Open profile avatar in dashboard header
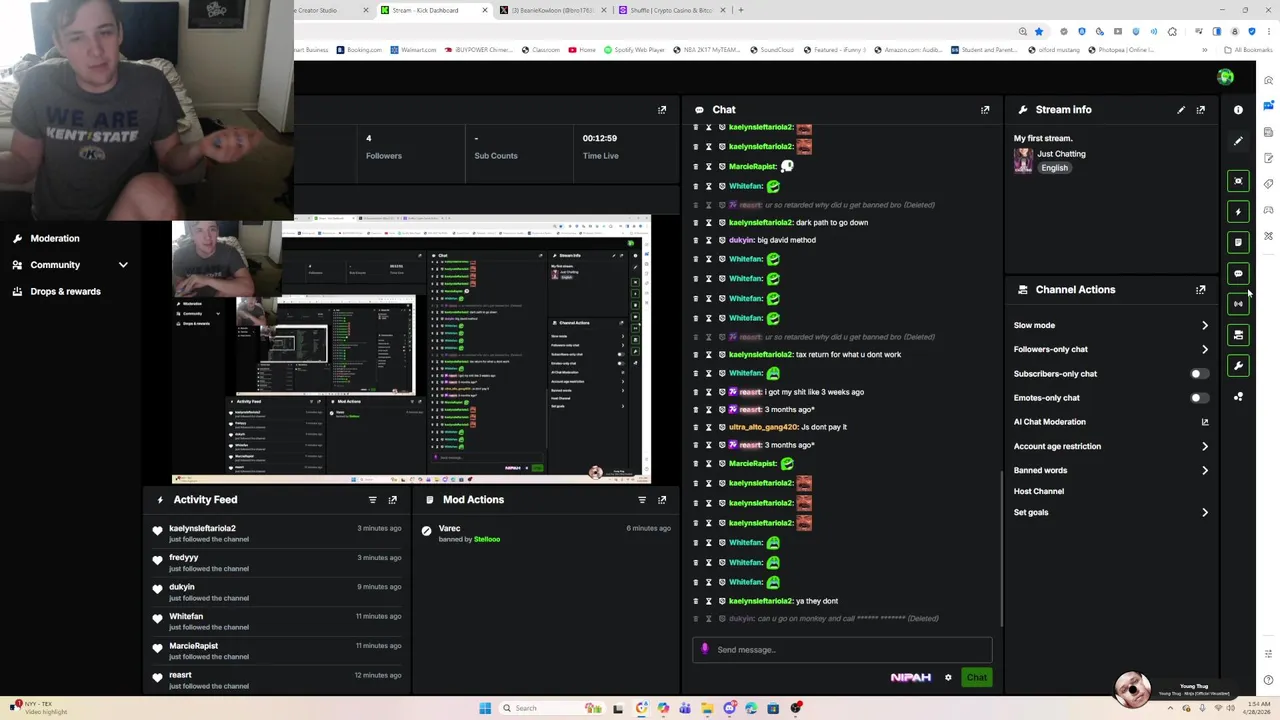 tap(1225, 77)
